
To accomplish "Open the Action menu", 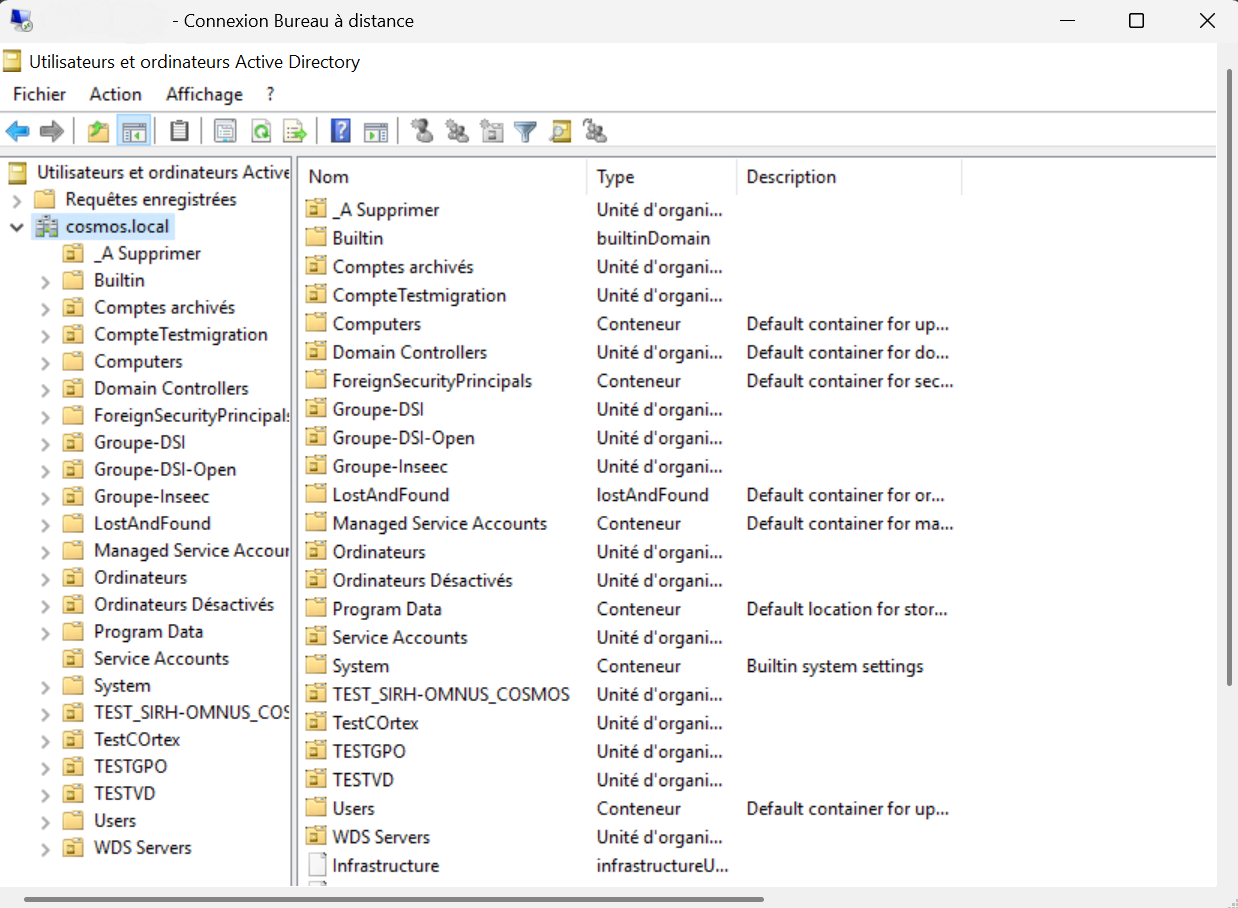I will (x=115, y=94).
